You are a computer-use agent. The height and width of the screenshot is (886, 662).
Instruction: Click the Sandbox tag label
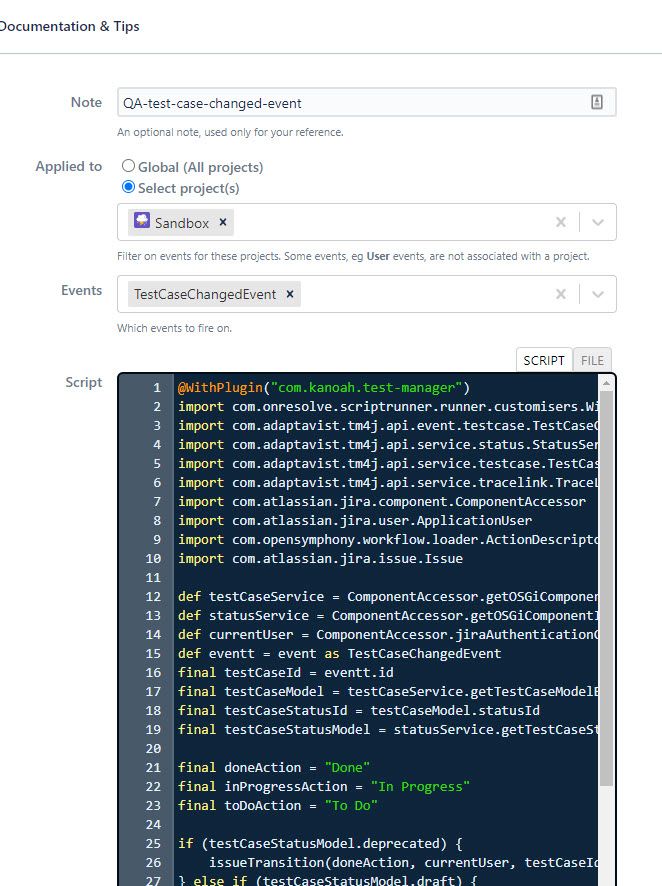tap(182, 223)
